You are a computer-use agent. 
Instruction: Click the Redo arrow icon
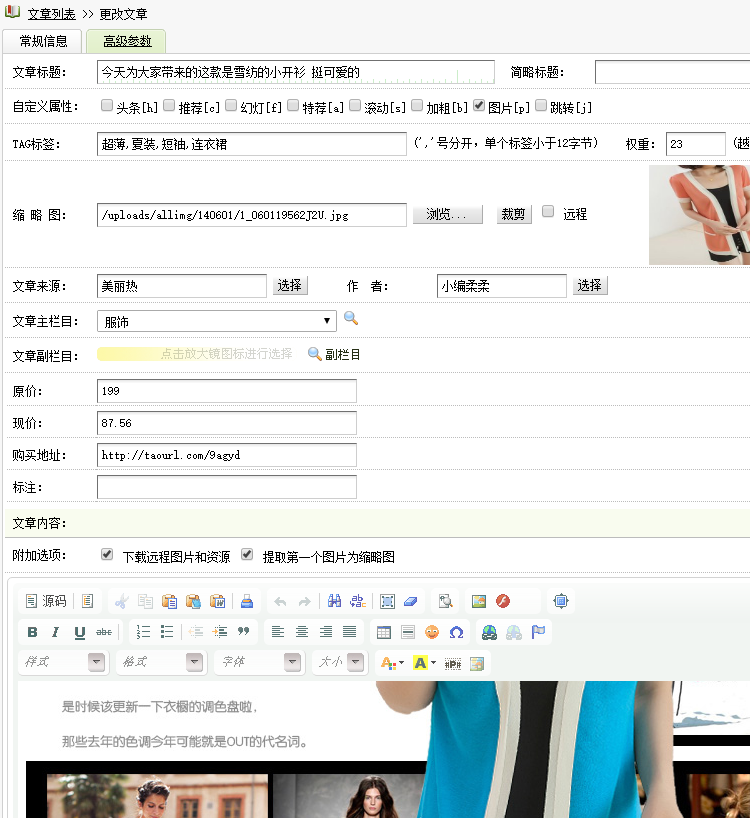point(305,602)
